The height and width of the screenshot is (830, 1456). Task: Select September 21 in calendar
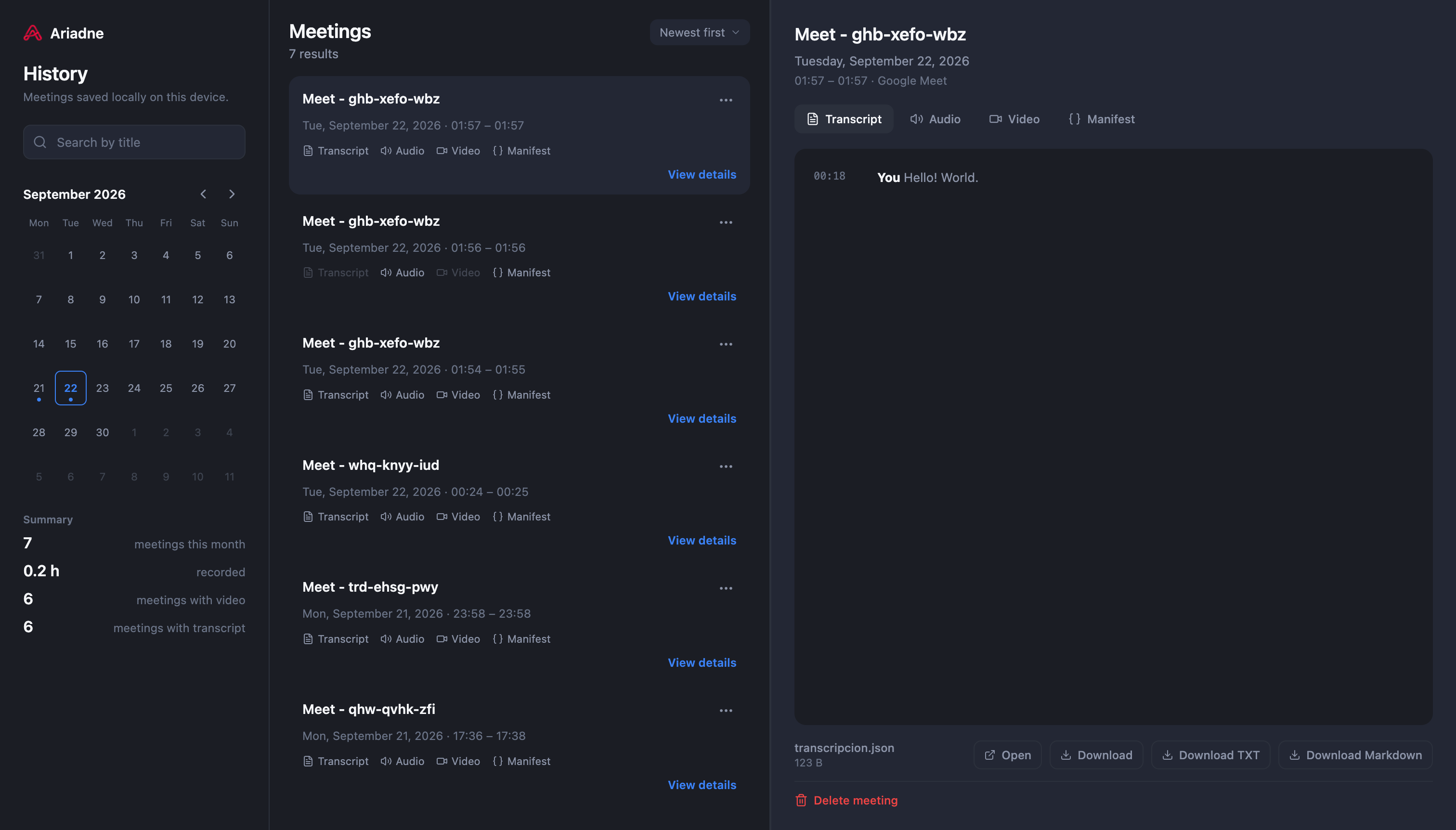point(39,388)
